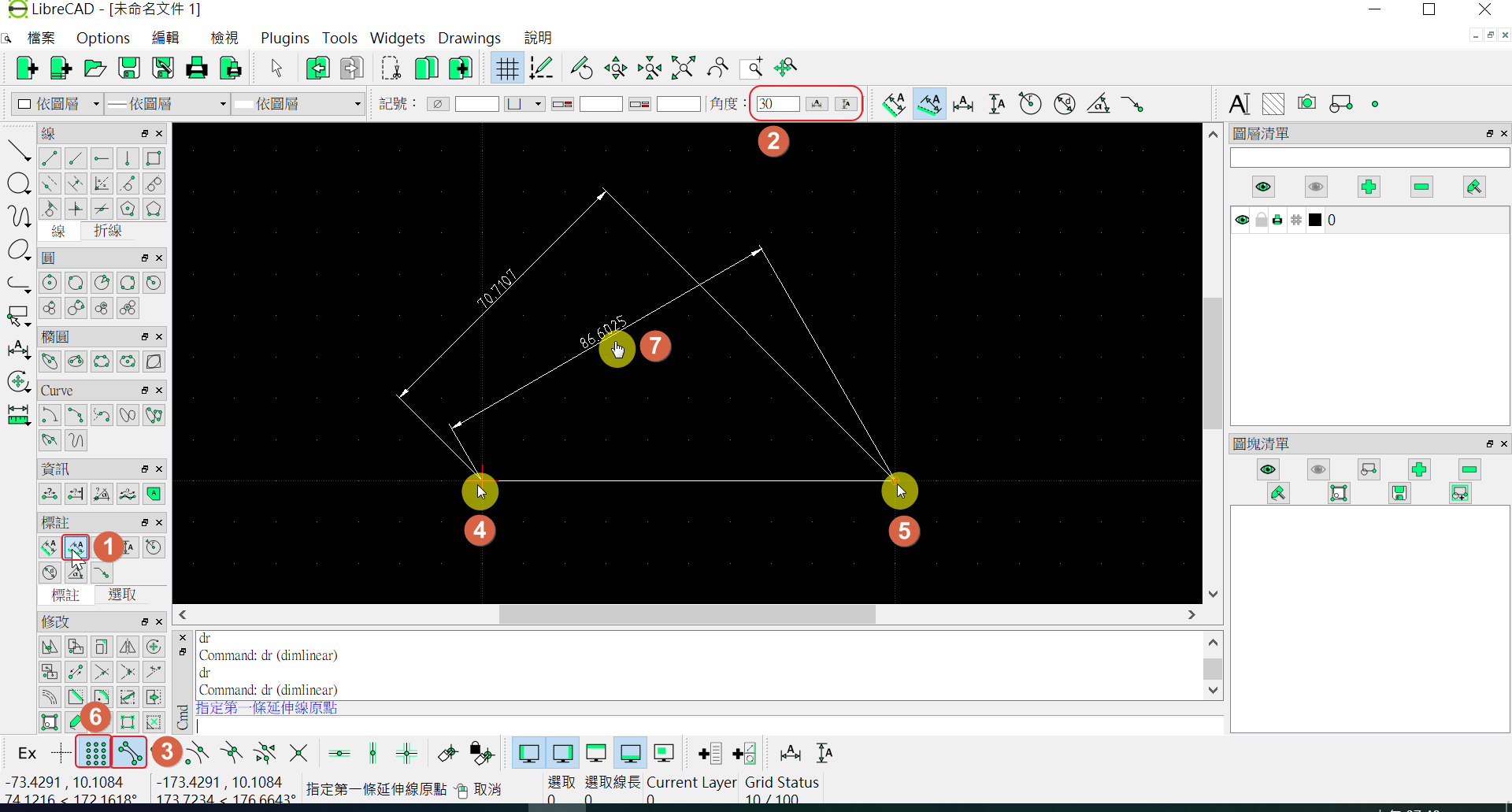Open the Plugins menu
This screenshot has height=812, width=1512.
click(285, 38)
